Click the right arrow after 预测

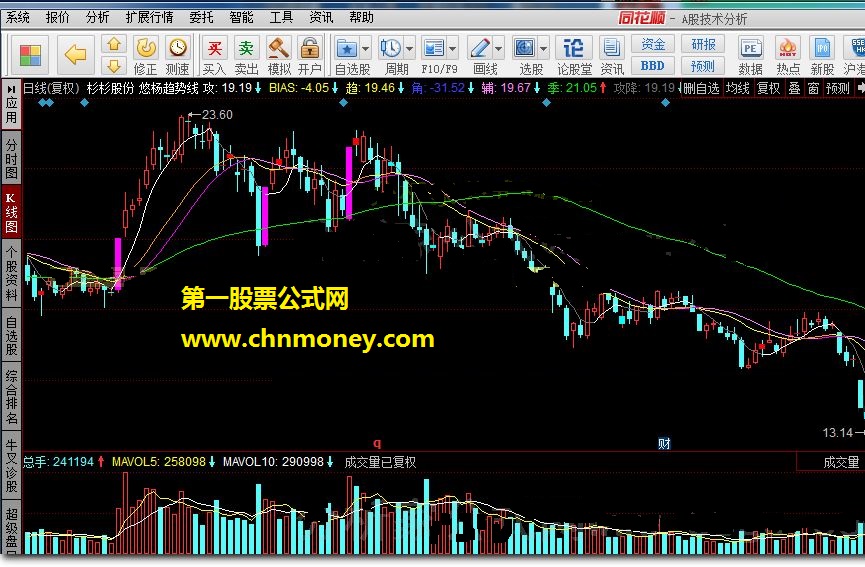pos(859,88)
